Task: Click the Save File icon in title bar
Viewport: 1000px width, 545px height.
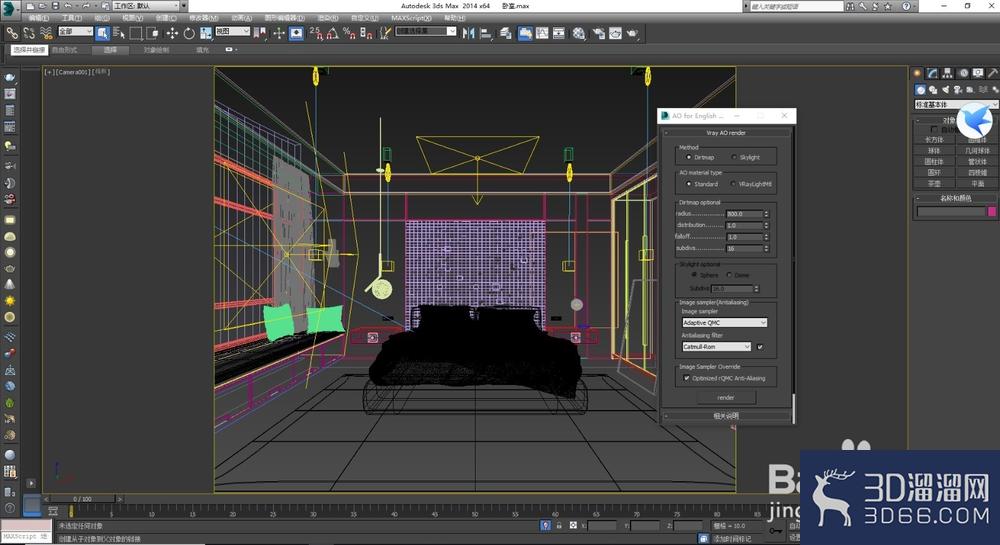Action: [55, 6]
